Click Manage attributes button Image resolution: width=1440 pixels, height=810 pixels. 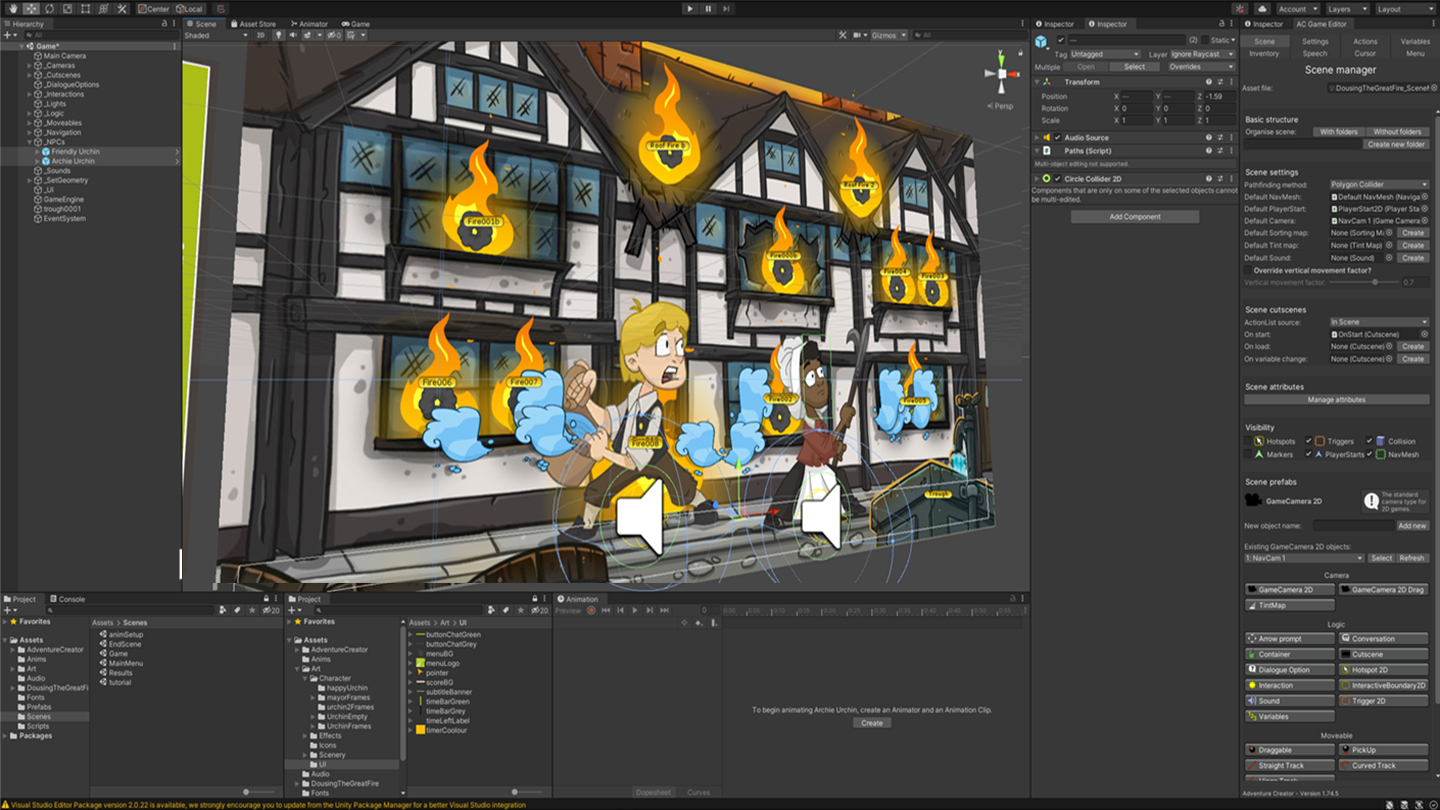coord(1336,399)
